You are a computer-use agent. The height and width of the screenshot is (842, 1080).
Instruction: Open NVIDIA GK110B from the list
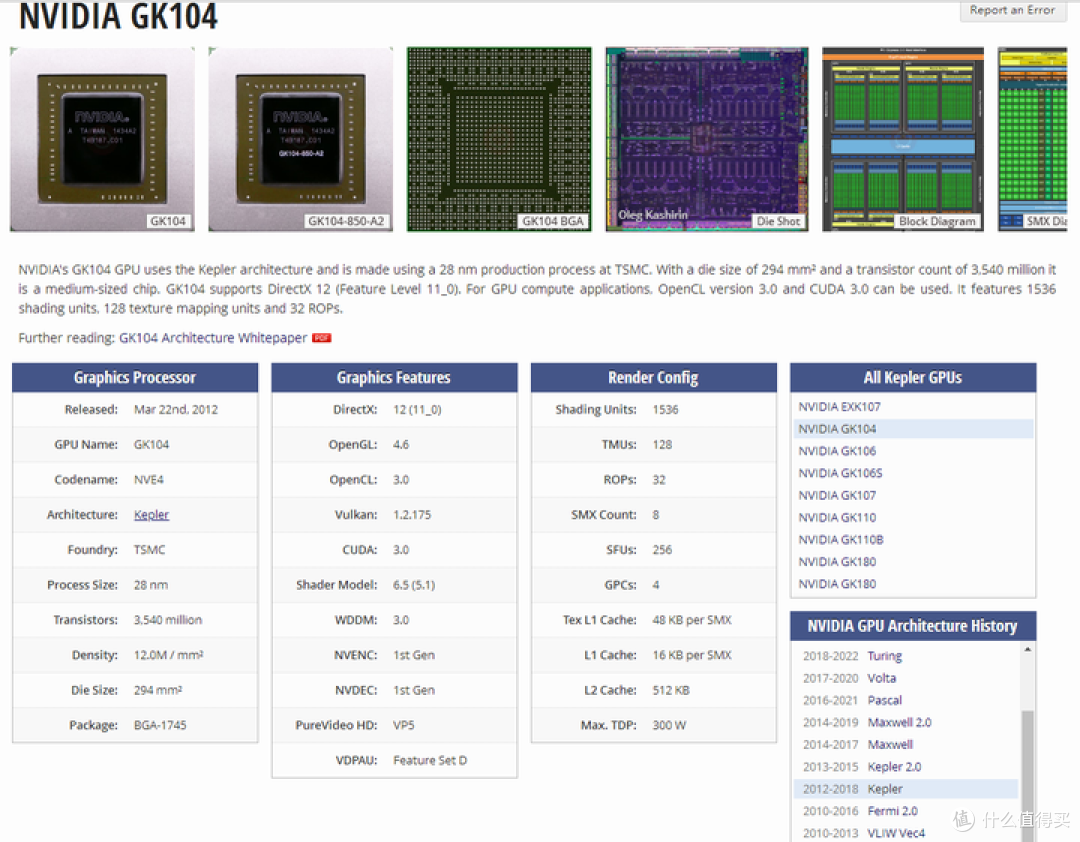pos(840,539)
